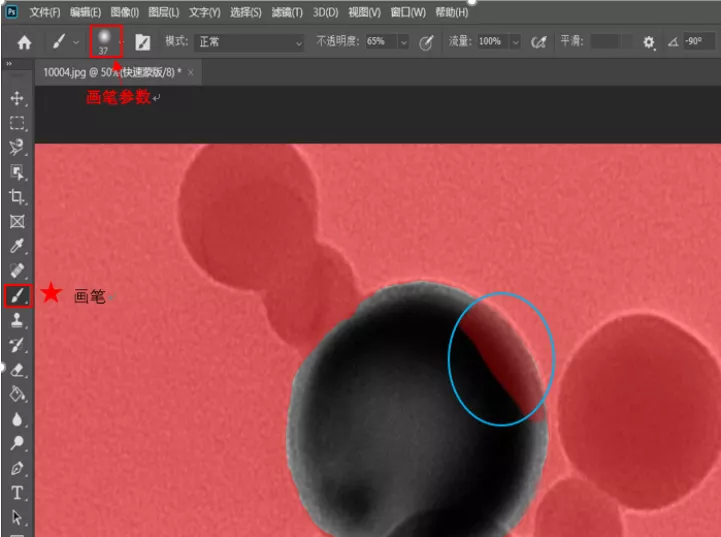Click the Photoshop app logo
The image size is (721, 537).
[11, 12]
